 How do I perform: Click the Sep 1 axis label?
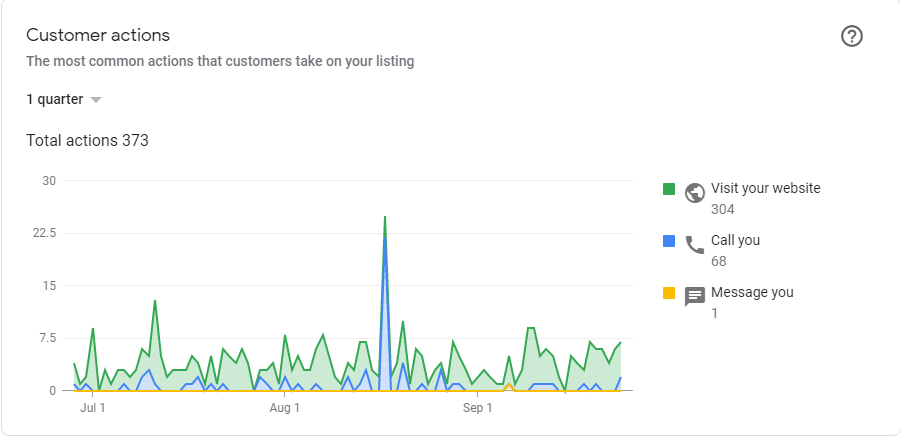(478, 408)
